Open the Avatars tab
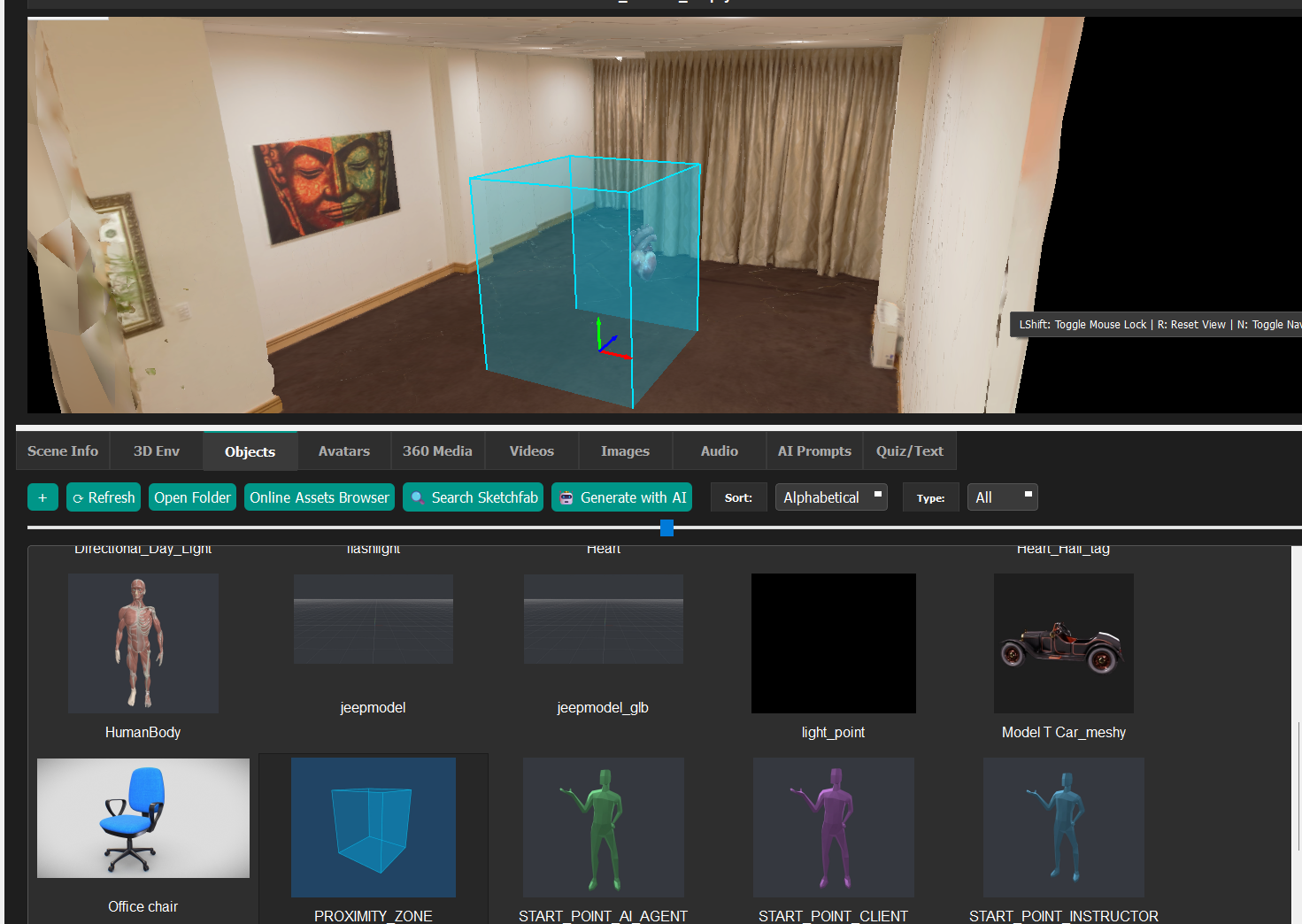 (344, 450)
